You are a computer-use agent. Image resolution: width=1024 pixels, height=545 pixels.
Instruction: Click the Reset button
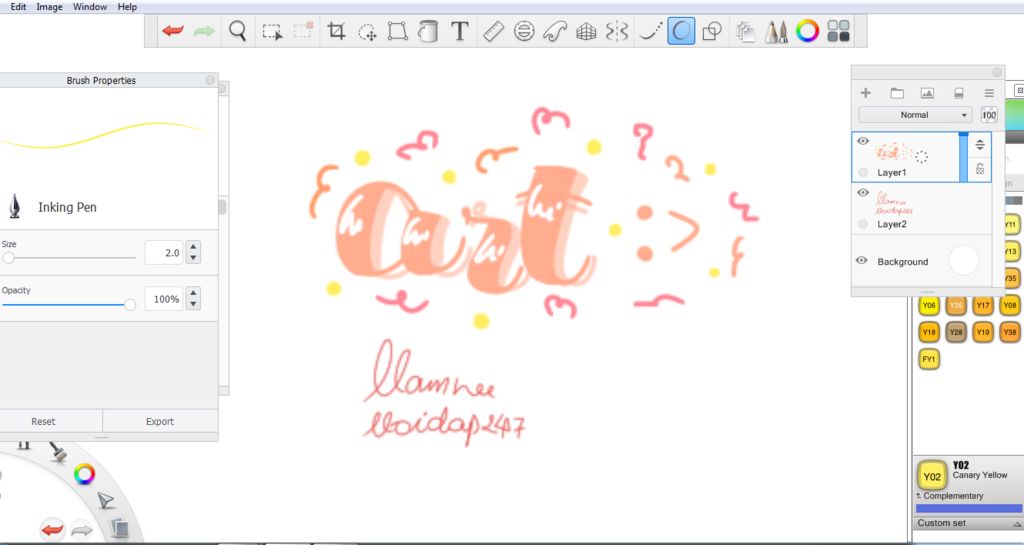[43, 421]
